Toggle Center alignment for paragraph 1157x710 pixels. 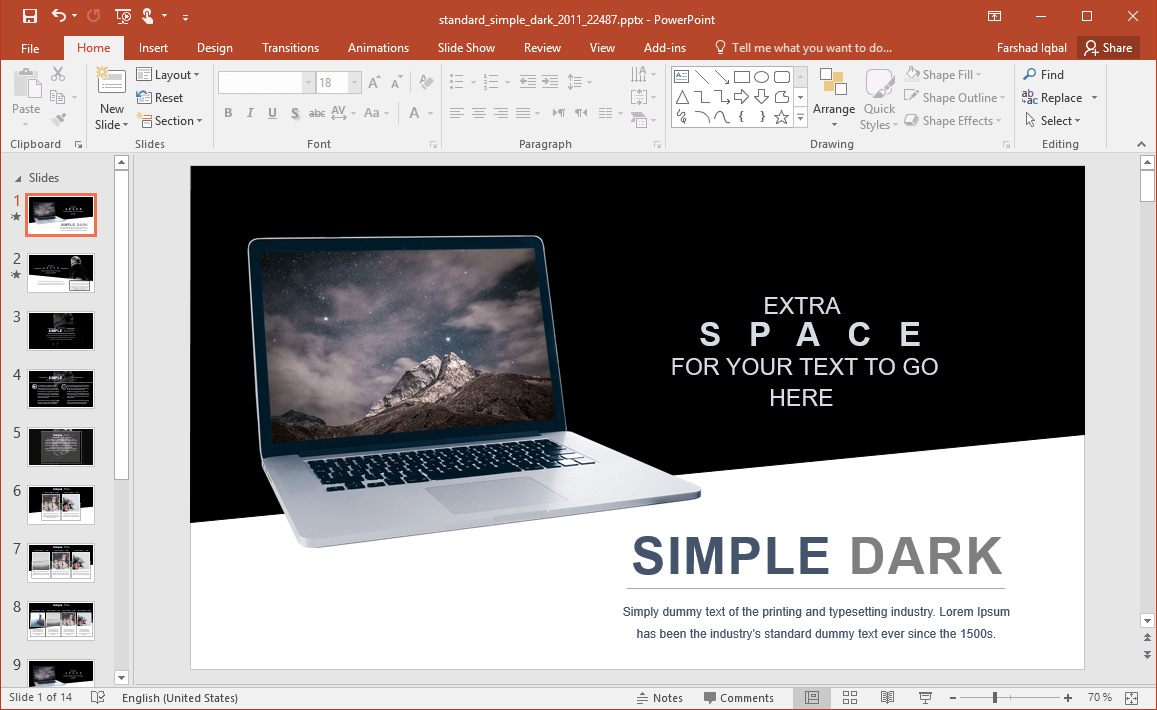[479, 113]
